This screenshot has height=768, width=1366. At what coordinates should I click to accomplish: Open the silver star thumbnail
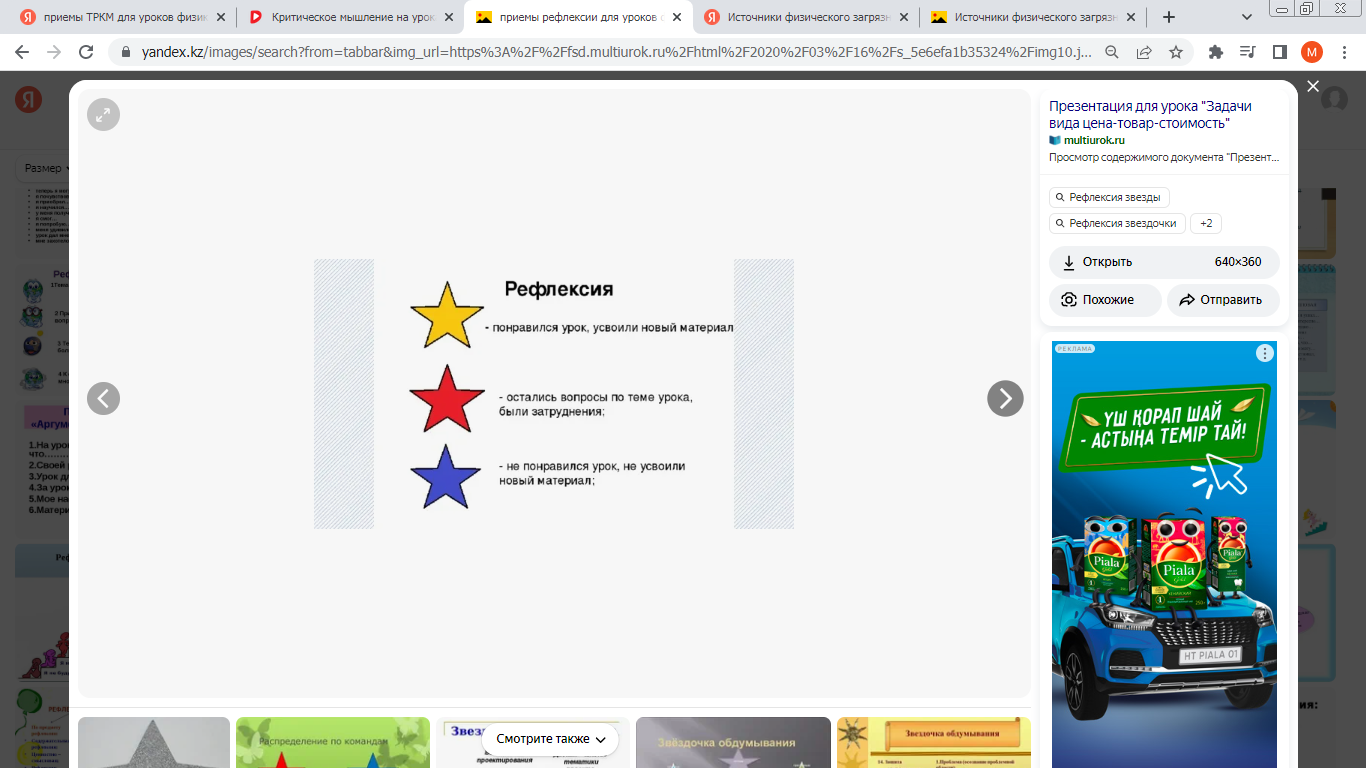(154, 742)
